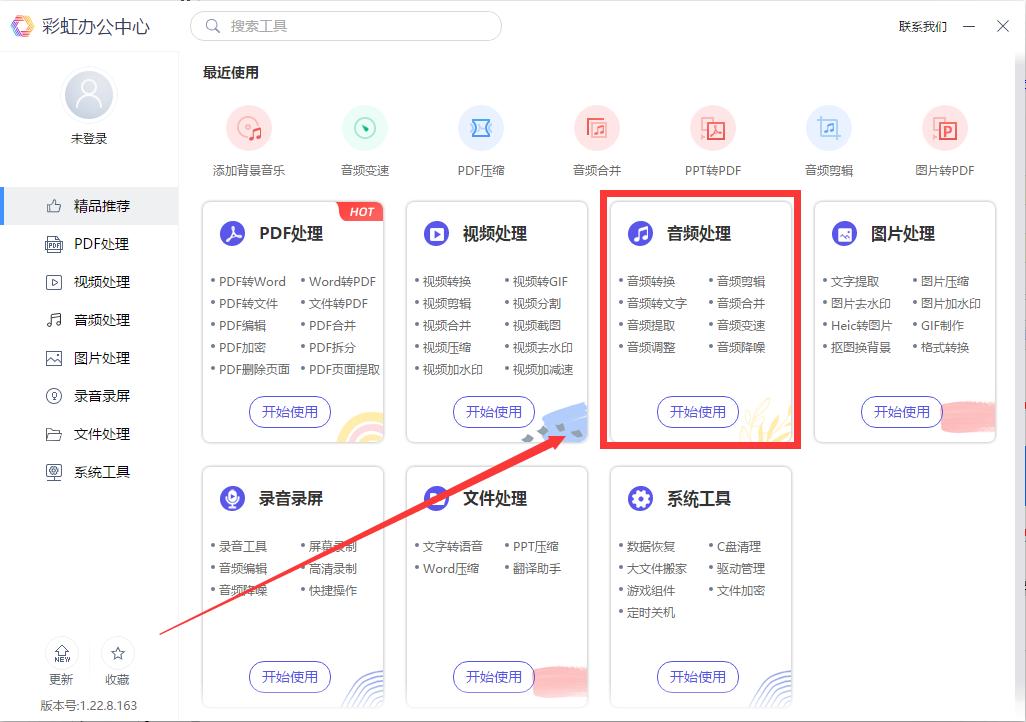Open the 视频转GIF function link
The height and width of the screenshot is (722, 1026).
[537, 281]
